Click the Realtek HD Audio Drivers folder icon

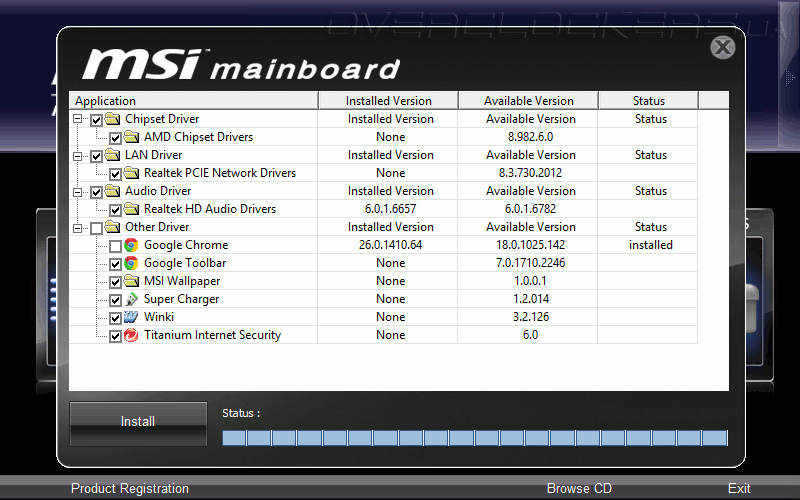coord(131,209)
